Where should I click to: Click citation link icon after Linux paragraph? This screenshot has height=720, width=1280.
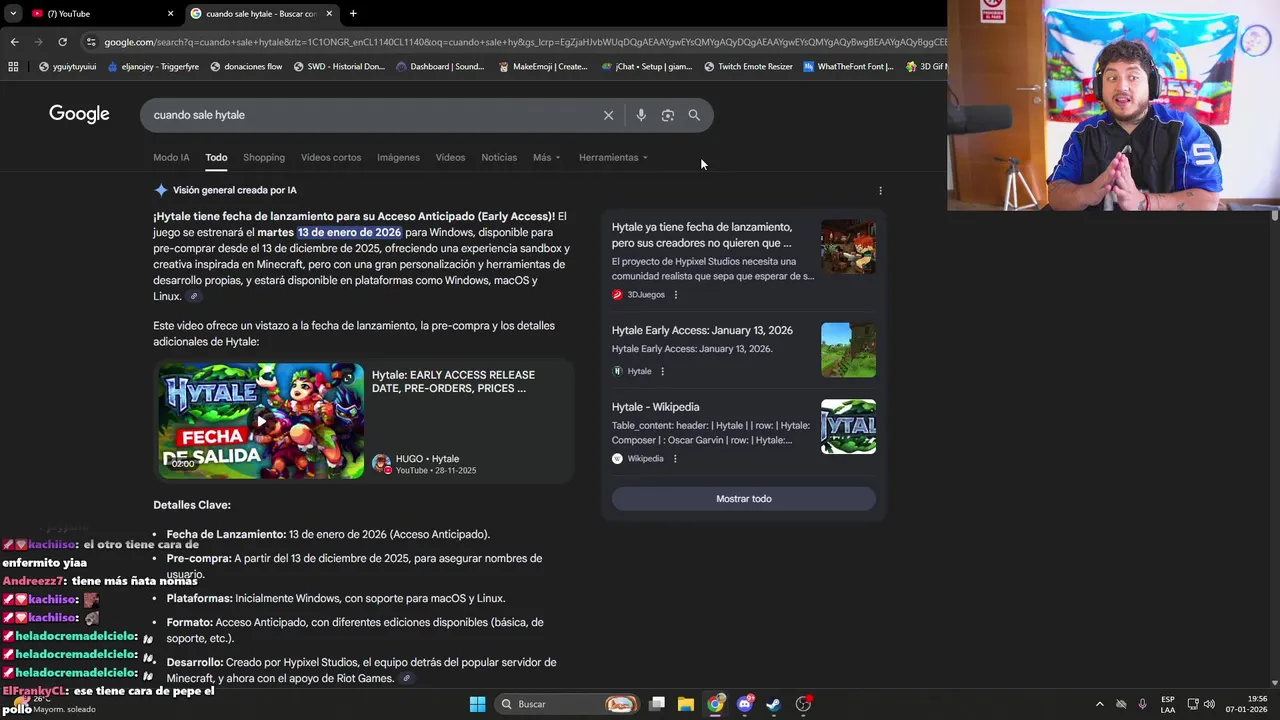pos(194,296)
